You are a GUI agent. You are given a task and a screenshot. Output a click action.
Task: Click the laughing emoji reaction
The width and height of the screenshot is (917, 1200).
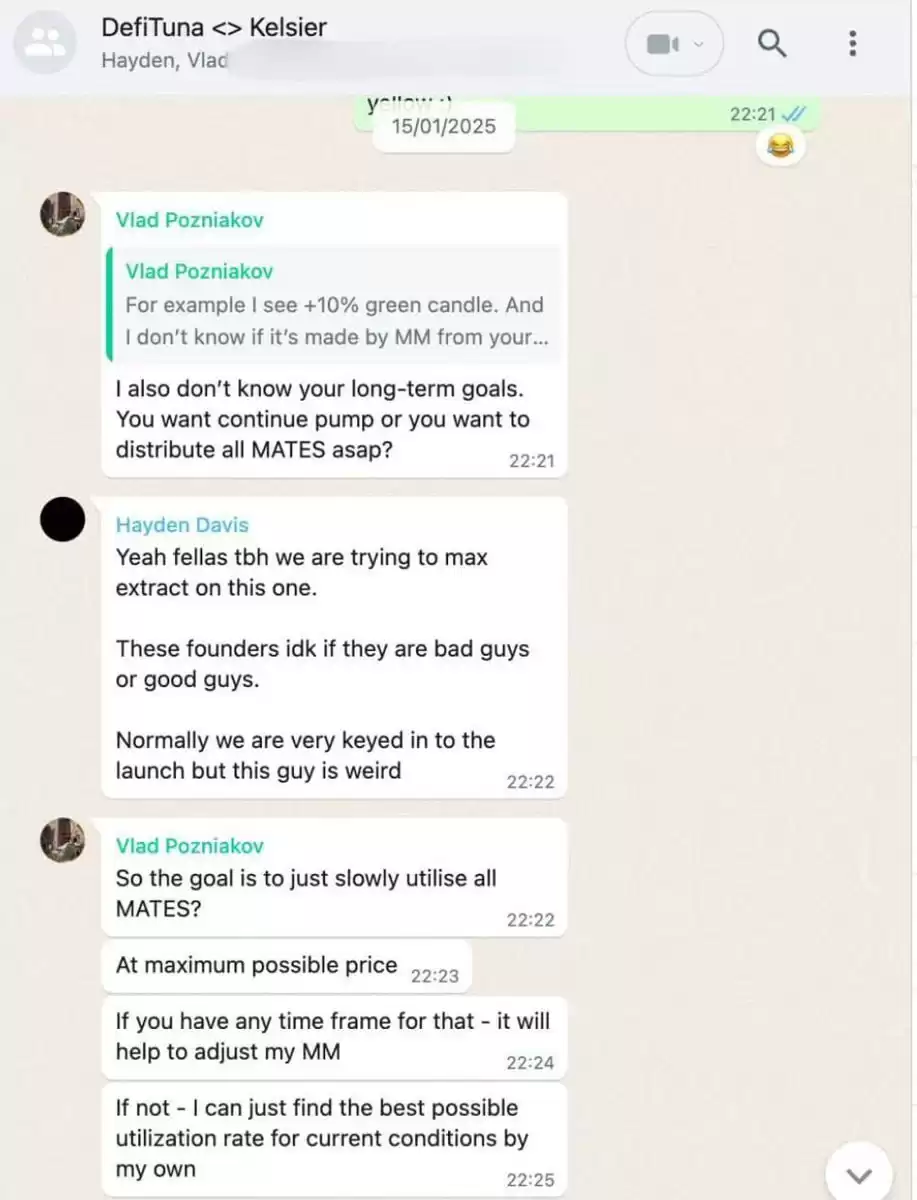(781, 147)
